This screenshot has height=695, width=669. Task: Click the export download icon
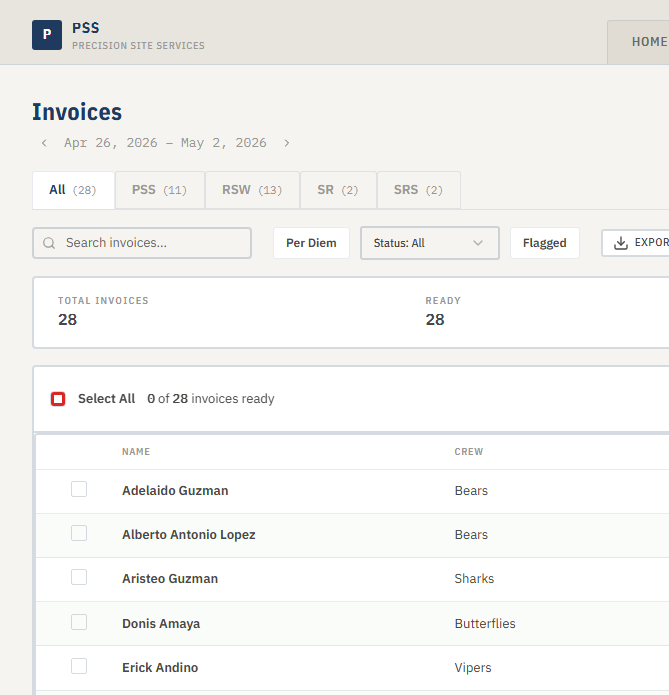[621, 243]
